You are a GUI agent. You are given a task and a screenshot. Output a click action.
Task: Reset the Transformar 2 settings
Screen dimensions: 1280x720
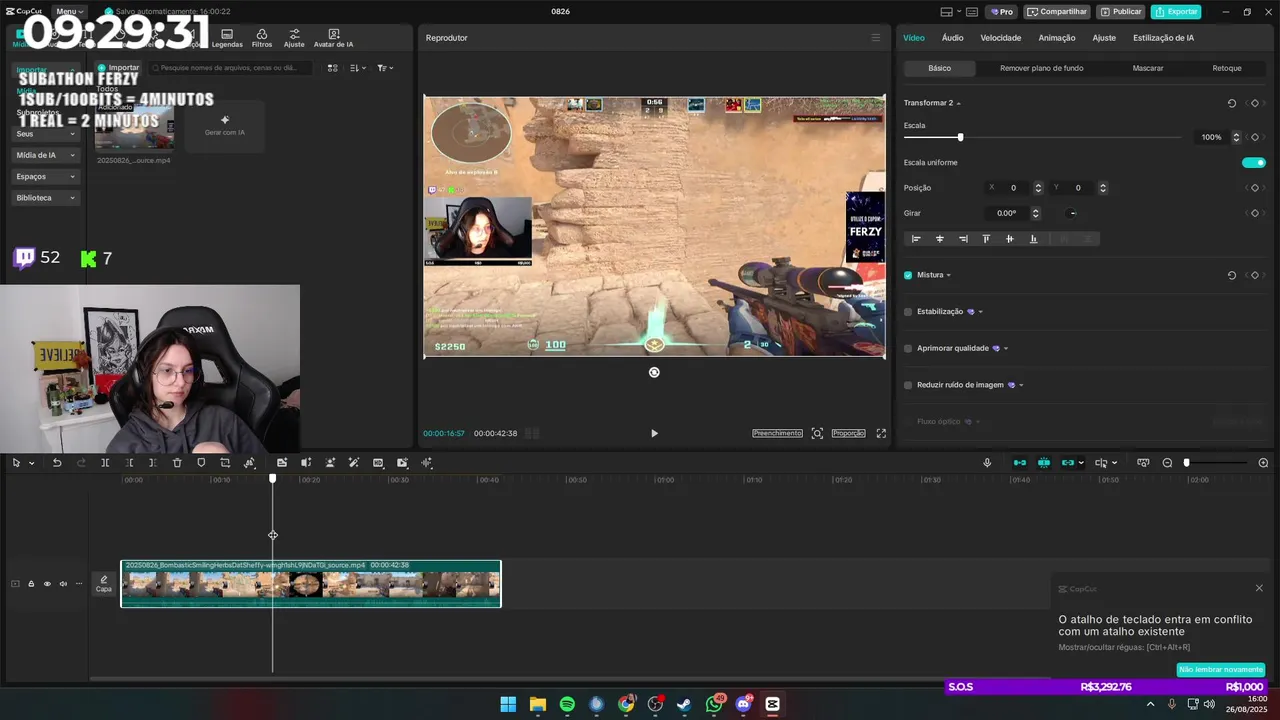pos(1231,103)
